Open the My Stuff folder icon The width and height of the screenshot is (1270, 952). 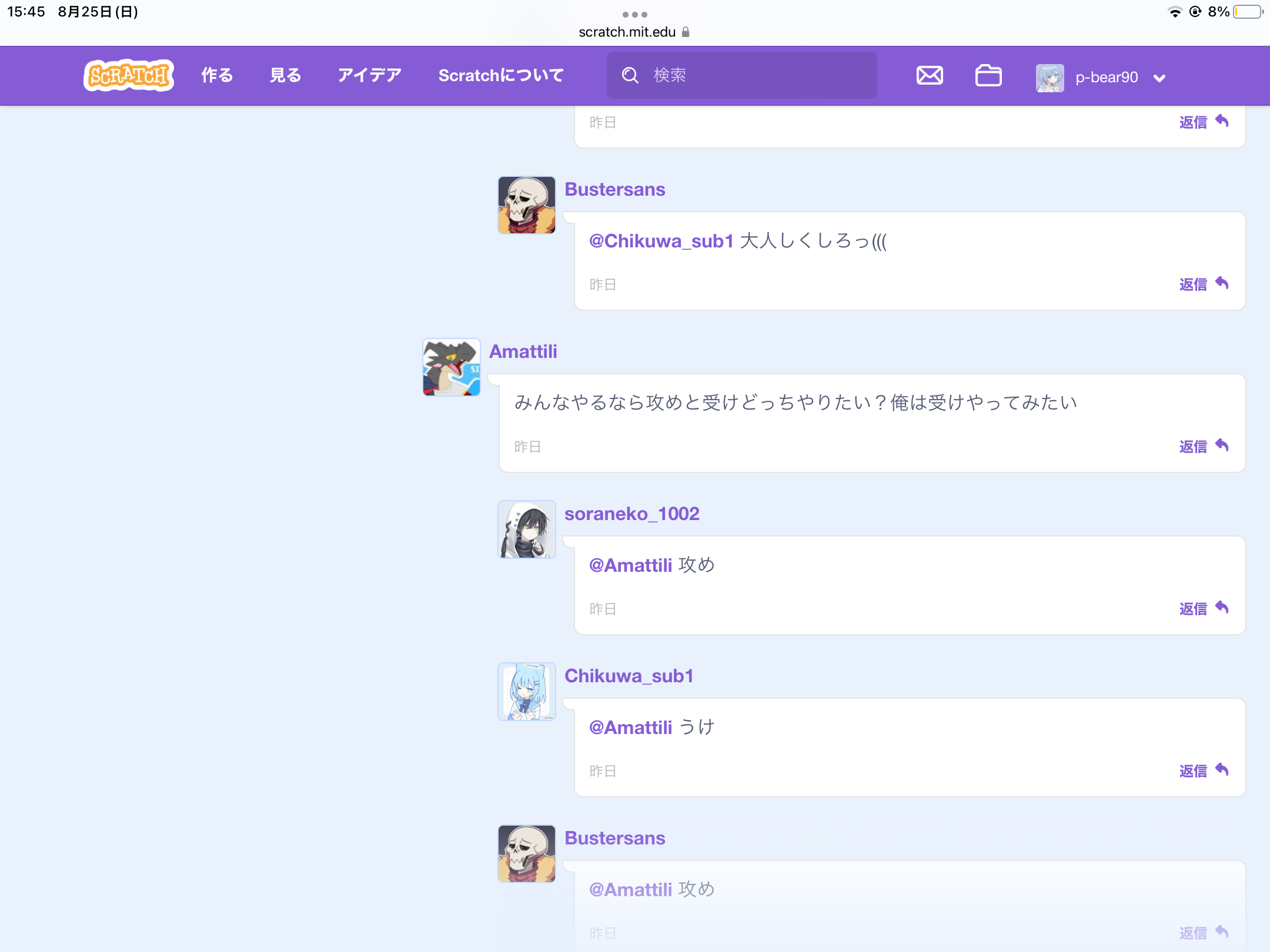pyautogui.click(x=988, y=76)
